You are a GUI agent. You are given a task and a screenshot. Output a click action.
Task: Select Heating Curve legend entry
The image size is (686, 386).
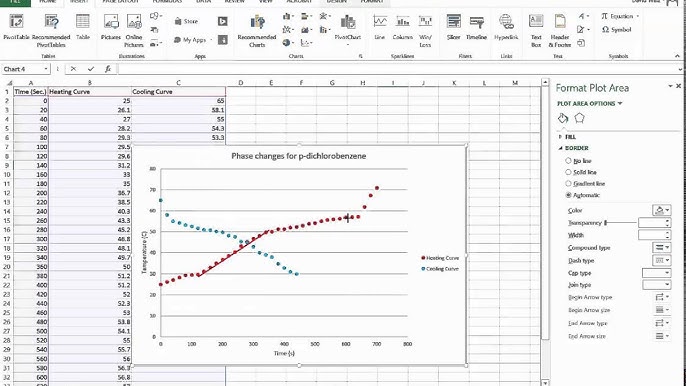point(440,258)
